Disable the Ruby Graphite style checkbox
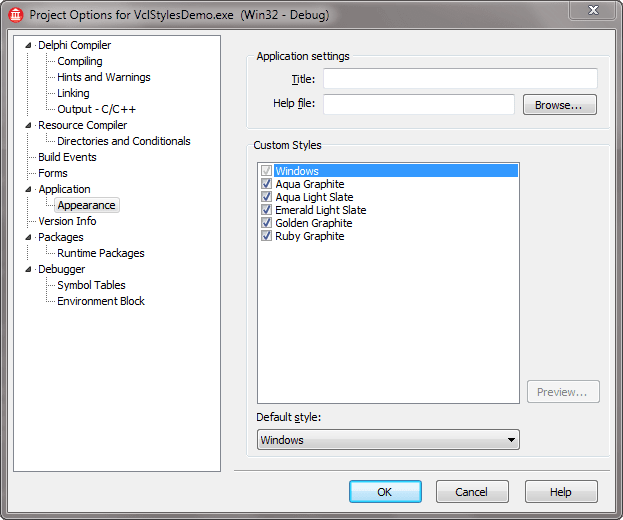This screenshot has height=520, width=623. point(266,236)
